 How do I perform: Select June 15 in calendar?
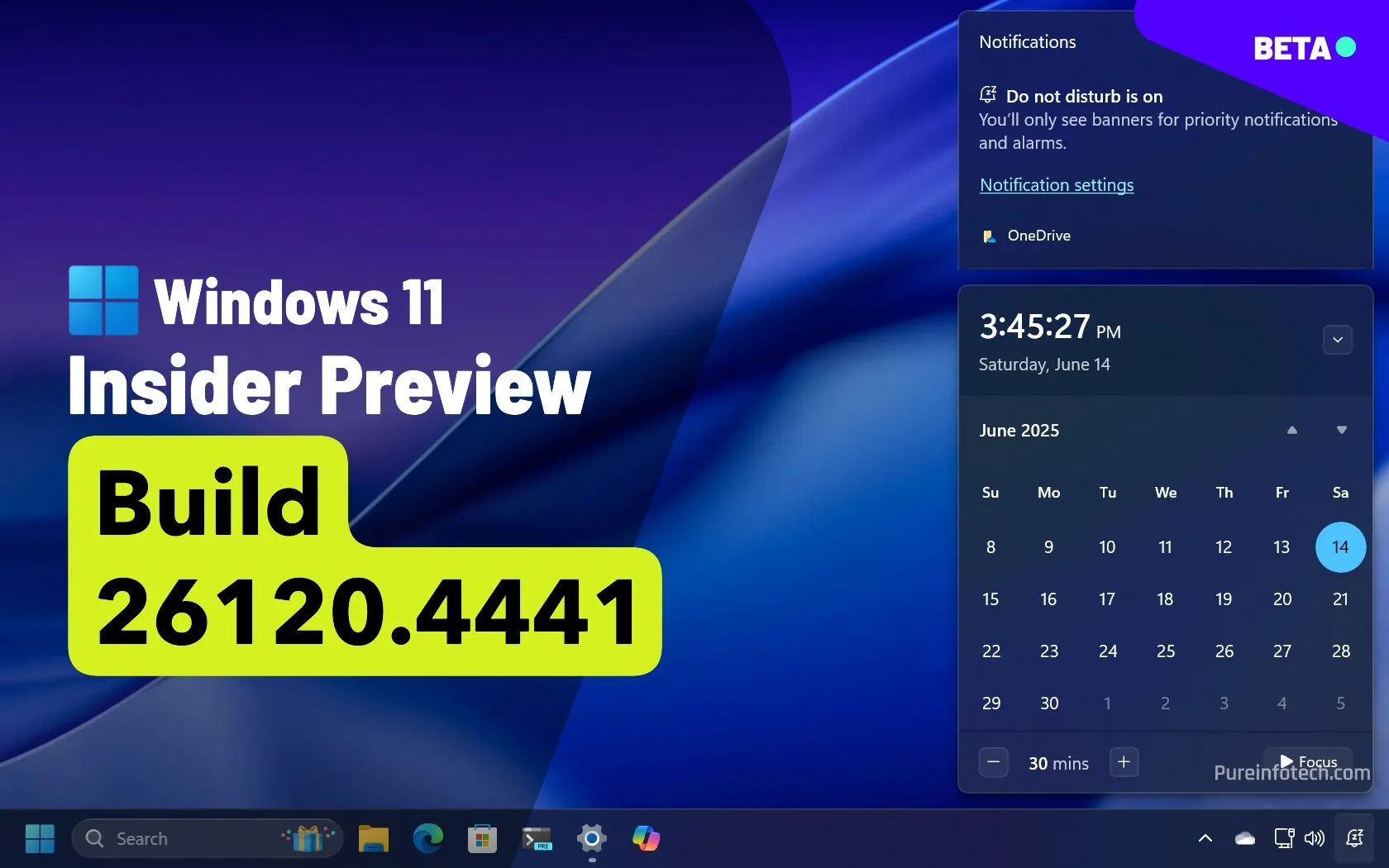(x=990, y=599)
